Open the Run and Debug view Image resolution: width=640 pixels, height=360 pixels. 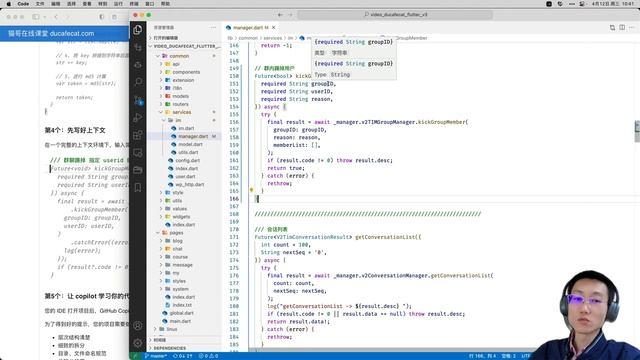coord(138,118)
